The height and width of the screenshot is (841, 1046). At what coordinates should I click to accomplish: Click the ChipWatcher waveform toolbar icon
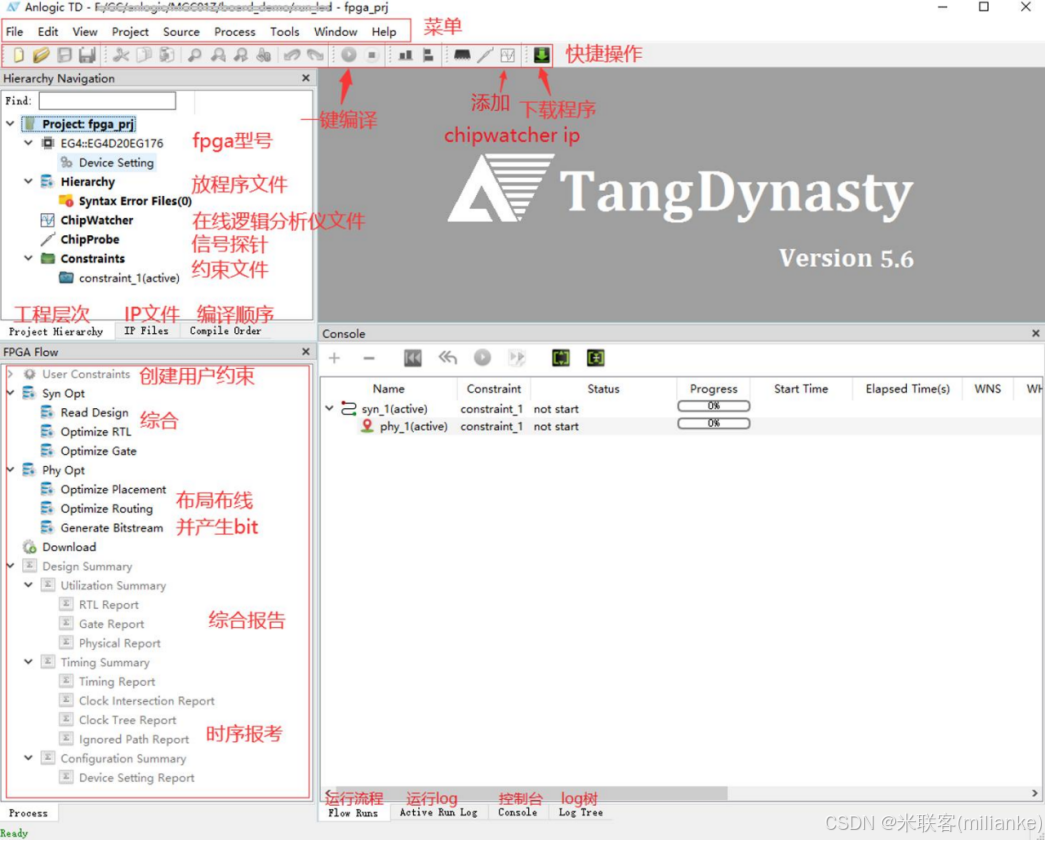pos(508,55)
